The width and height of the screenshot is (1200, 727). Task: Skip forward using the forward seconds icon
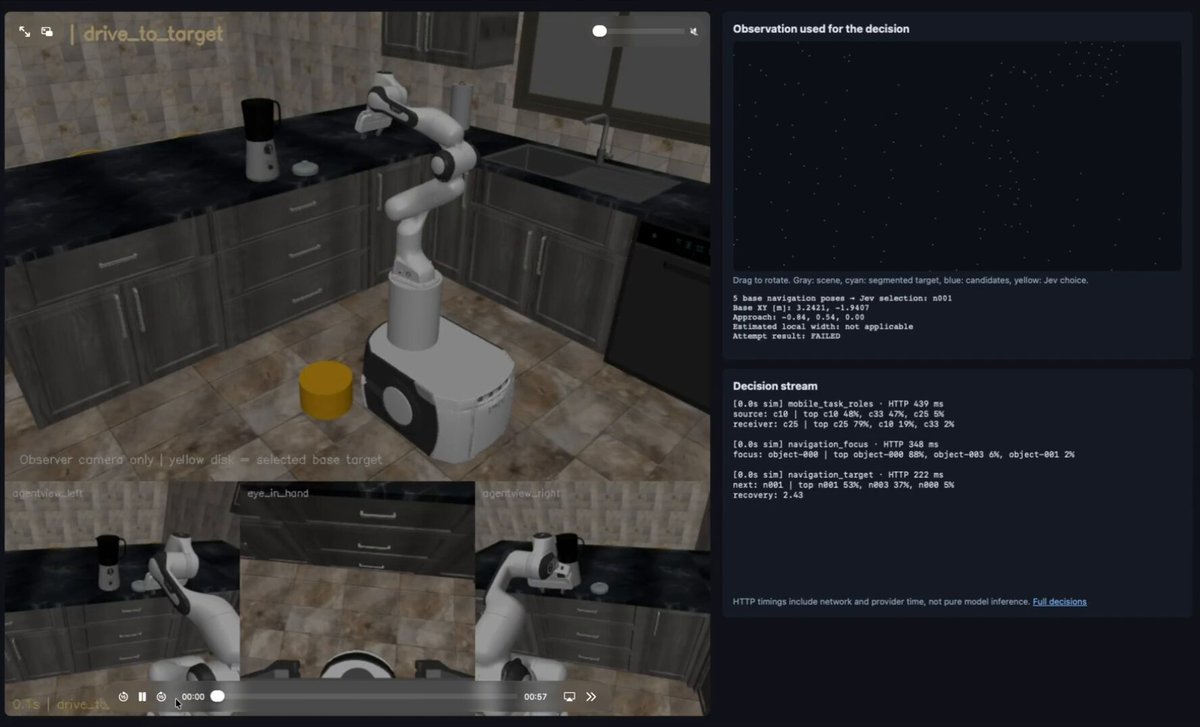click(161, 696)
